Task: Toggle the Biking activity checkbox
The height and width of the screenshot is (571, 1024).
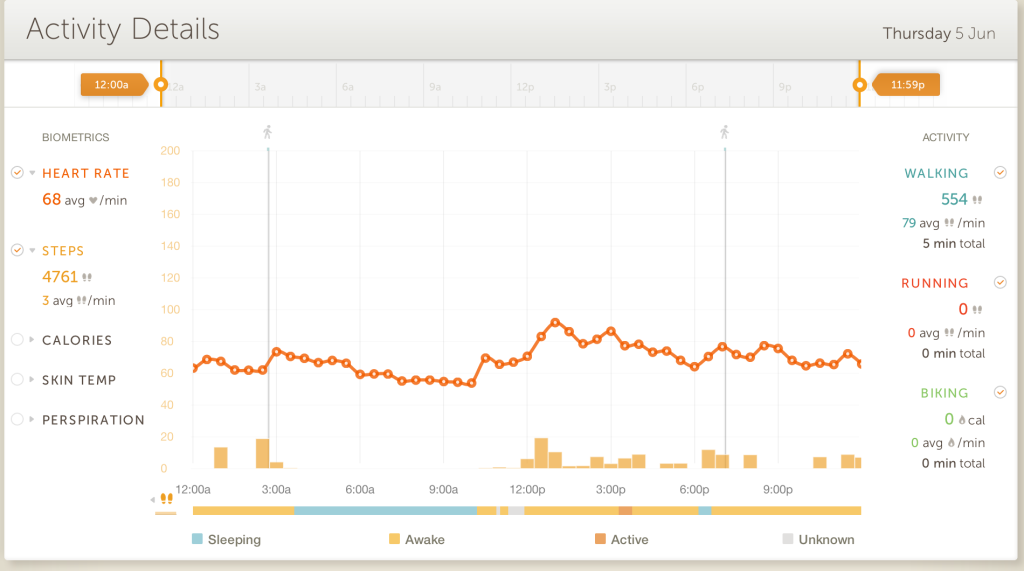Action: [1000, 392]
